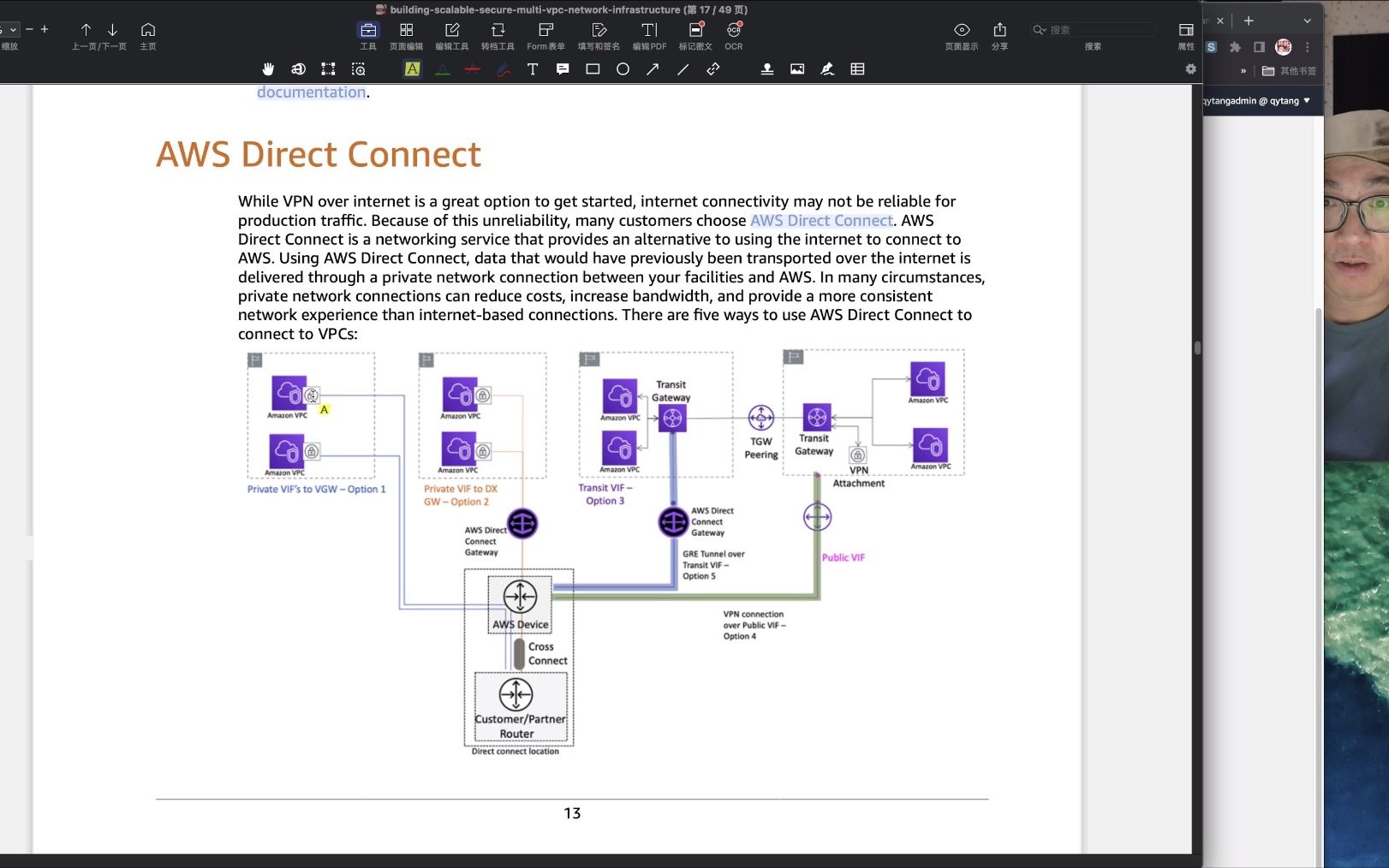This screenshot has width=1389, height=868.
Task: Close the current browser tab
Action: point(1220,21)
